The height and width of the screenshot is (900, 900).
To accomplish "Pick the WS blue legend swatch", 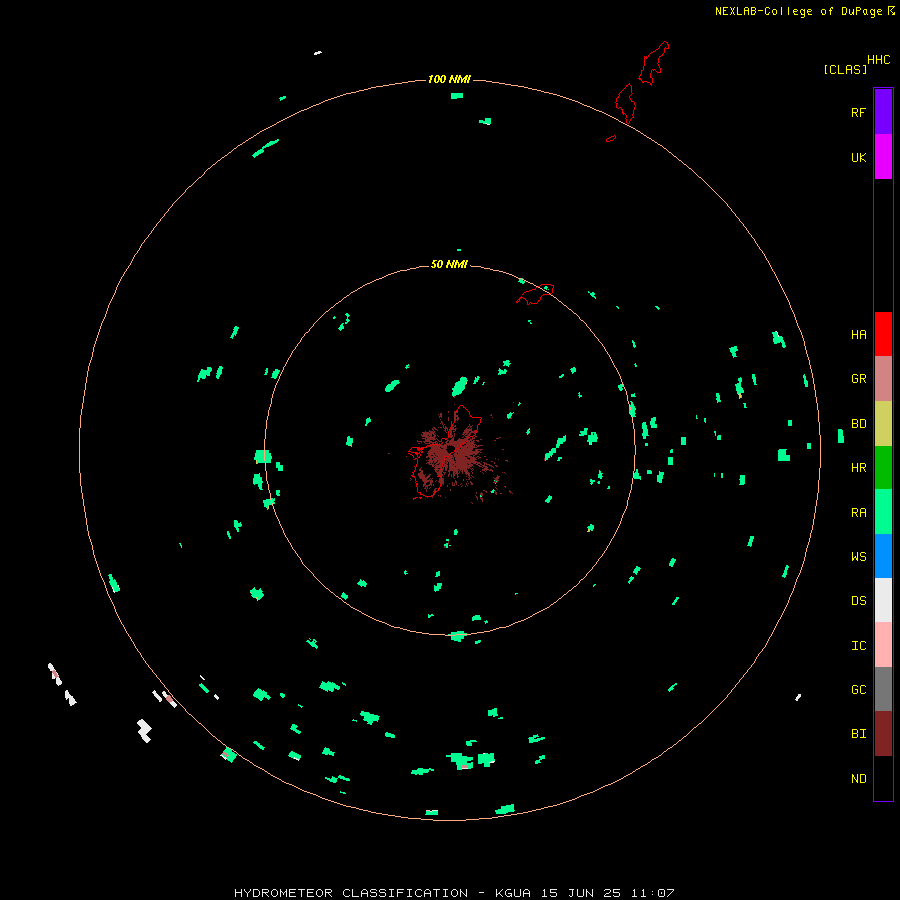I will pyautogui.click(x=883, y=556).
